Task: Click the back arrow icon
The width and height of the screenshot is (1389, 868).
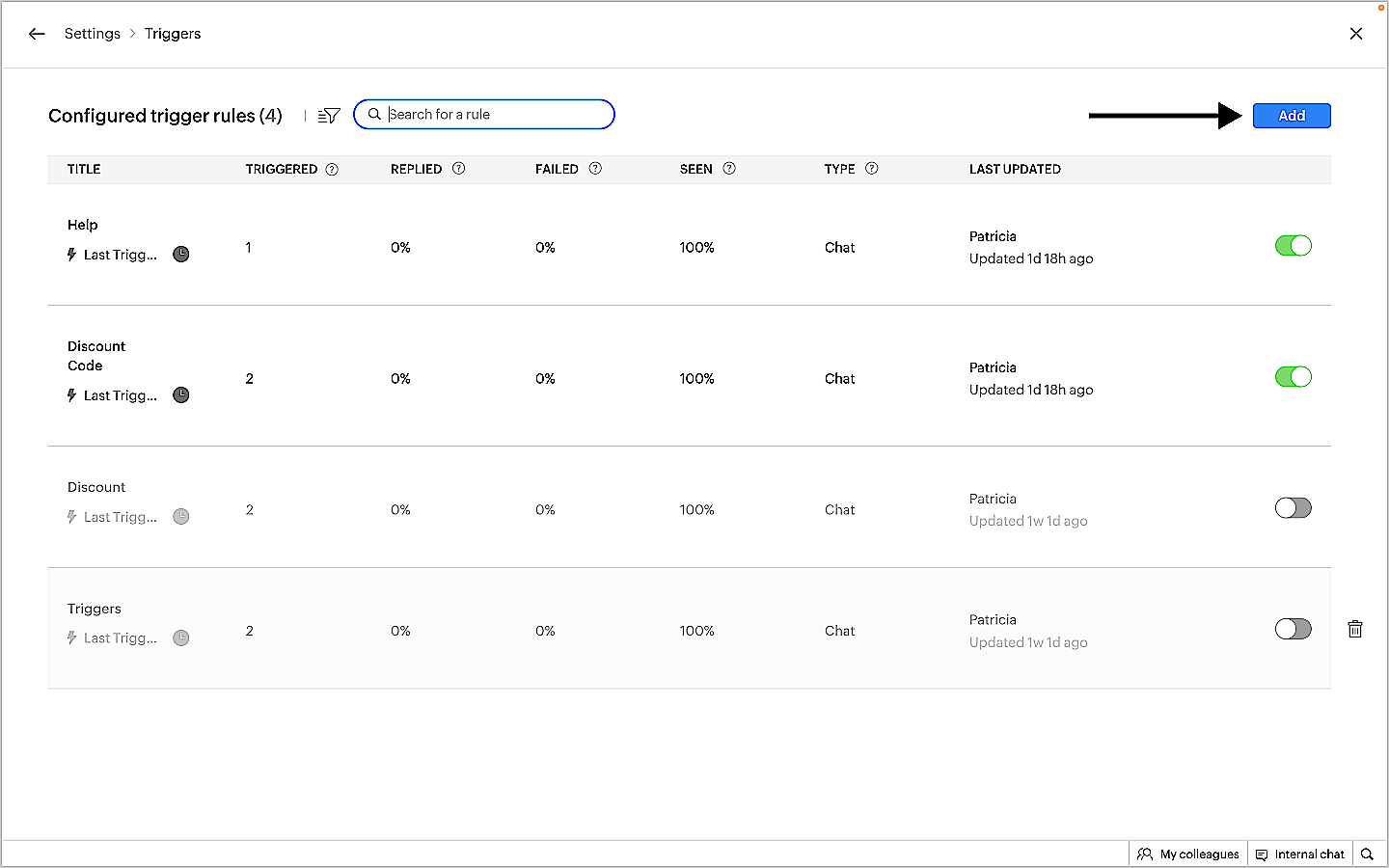Action: click(x=37, y=34)
